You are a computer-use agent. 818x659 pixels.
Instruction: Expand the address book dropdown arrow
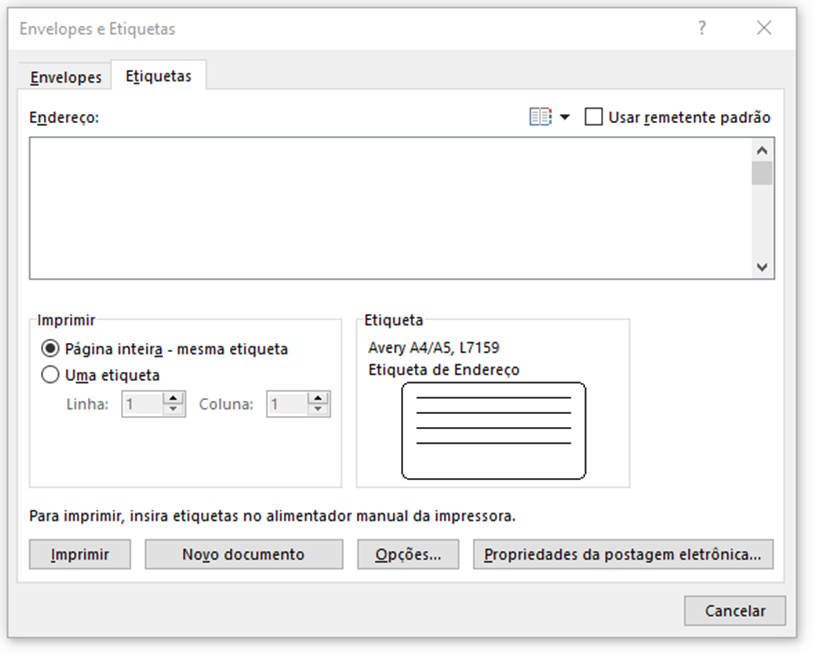click(565, 117)
